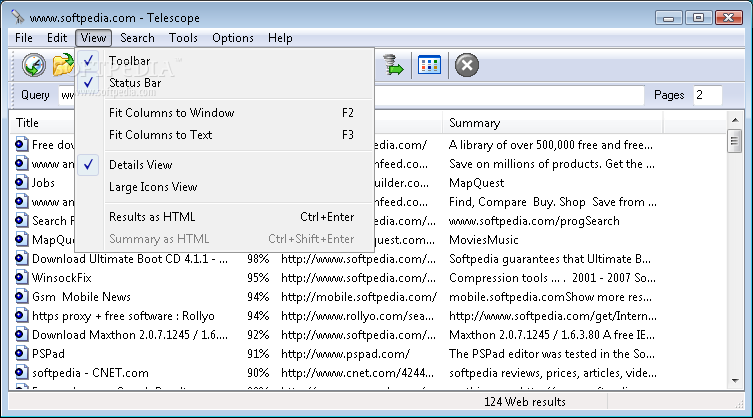Open the File menu
Screen dimensions: 753x418
pos(24,37)
